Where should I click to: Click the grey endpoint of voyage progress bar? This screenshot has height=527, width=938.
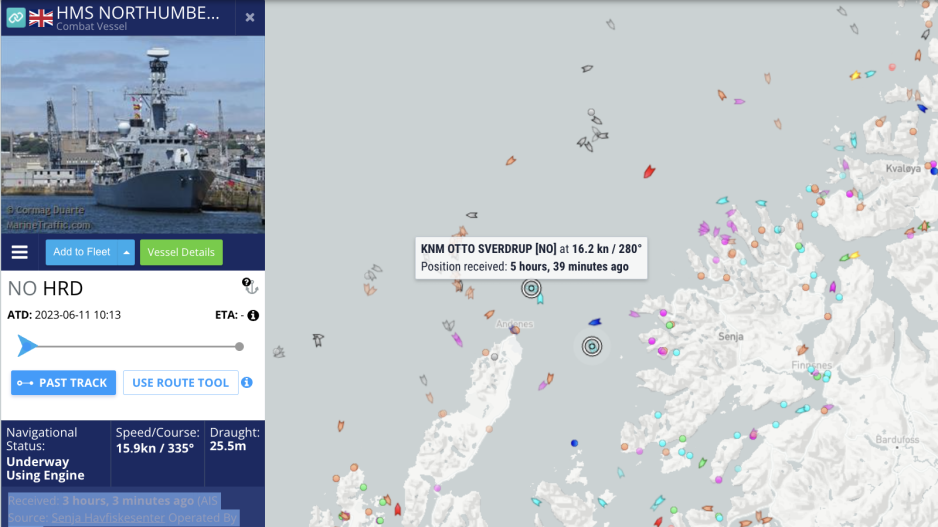239,346
